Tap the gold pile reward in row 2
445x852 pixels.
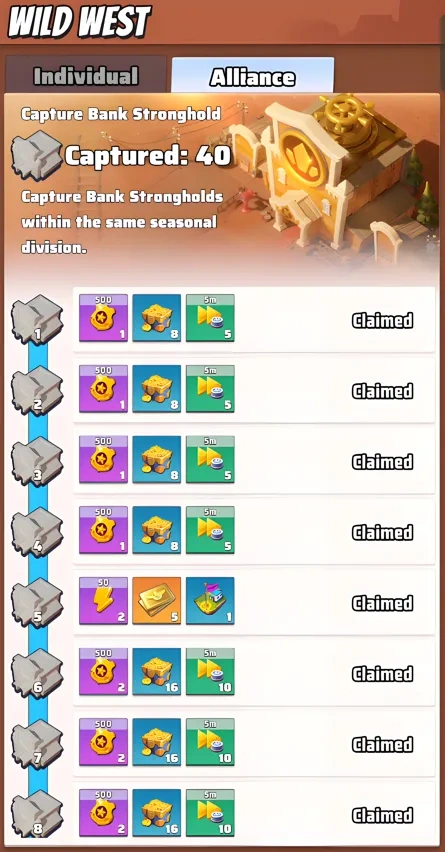(x=156, y=389)
